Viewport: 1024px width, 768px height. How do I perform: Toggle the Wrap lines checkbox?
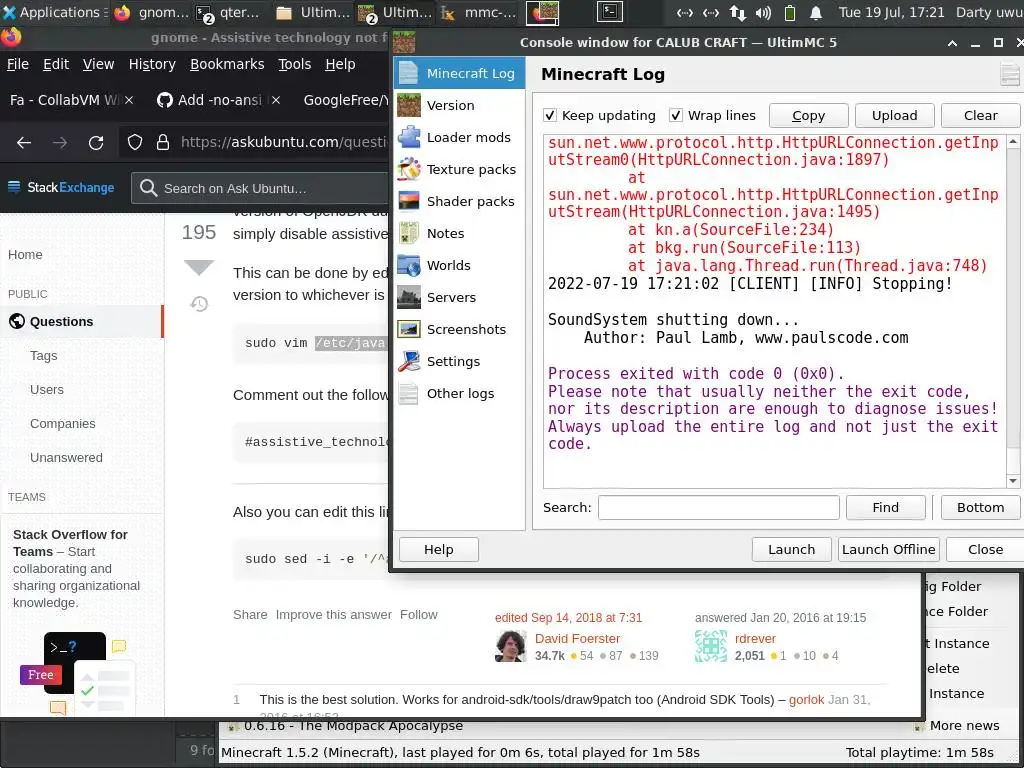[676, 116]
